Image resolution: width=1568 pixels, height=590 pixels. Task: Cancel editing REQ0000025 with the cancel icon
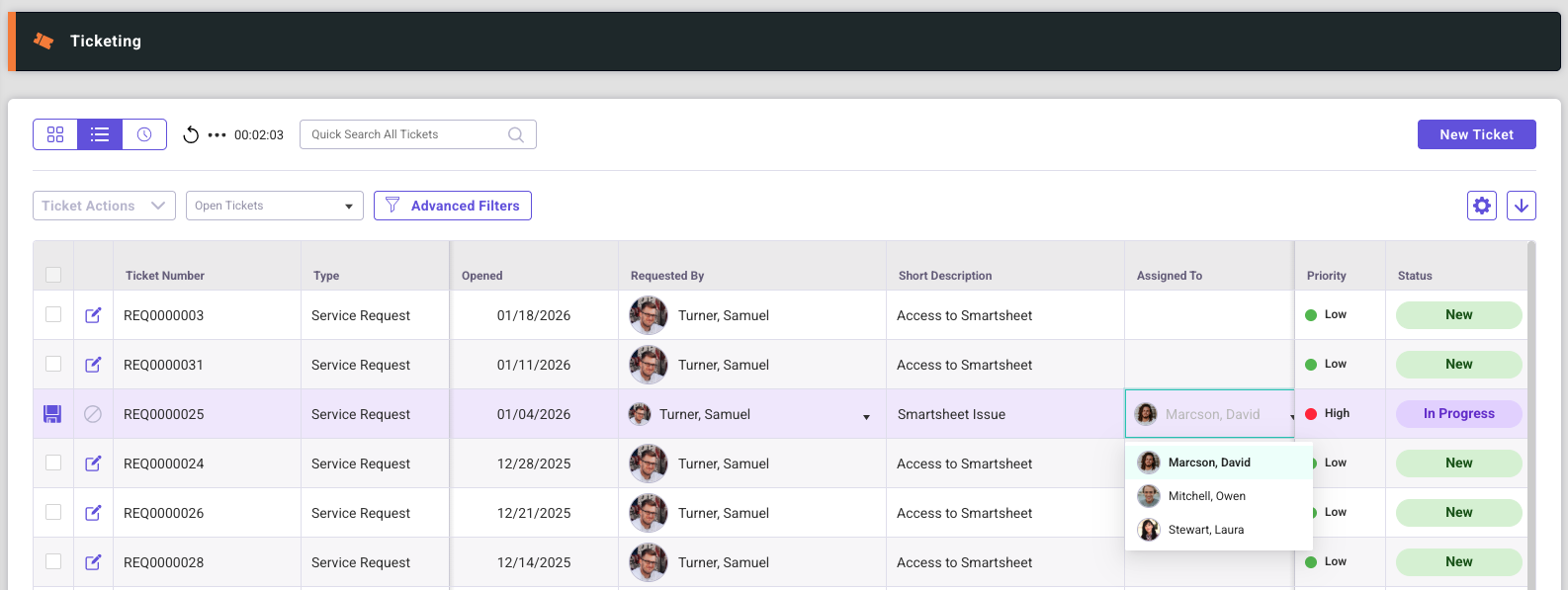click(93, 414)
